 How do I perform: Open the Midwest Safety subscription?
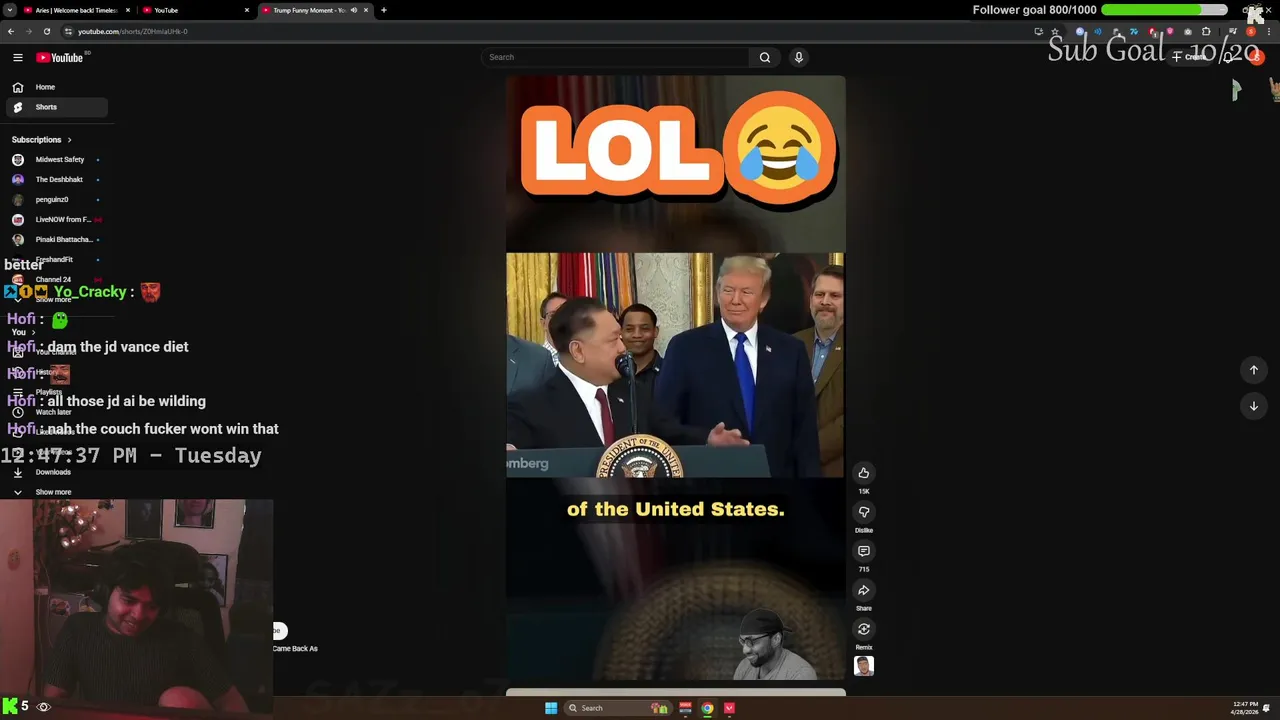56,160
